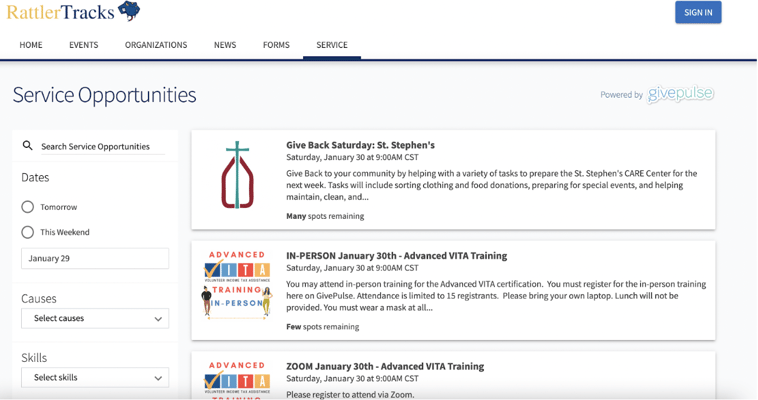
Task: Click the Dates filter heading
Action: point(35,178)
